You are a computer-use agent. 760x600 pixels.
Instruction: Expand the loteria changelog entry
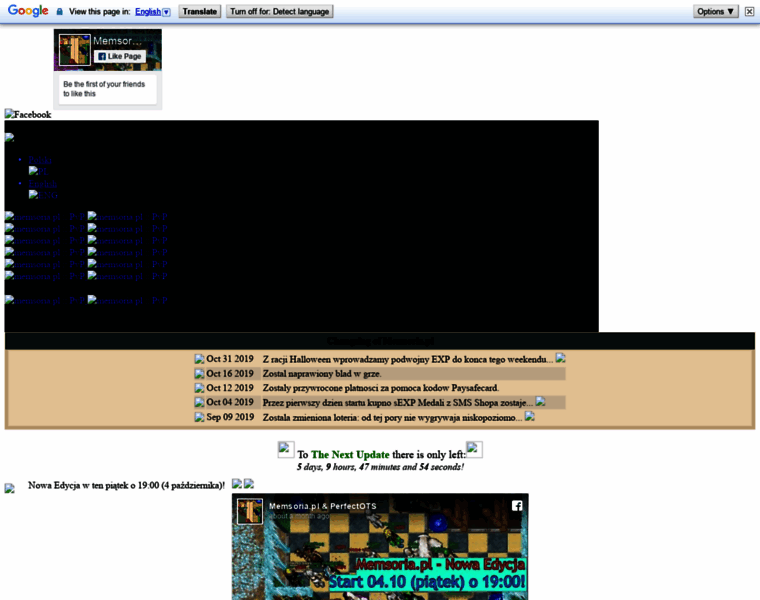pos(530,416)
